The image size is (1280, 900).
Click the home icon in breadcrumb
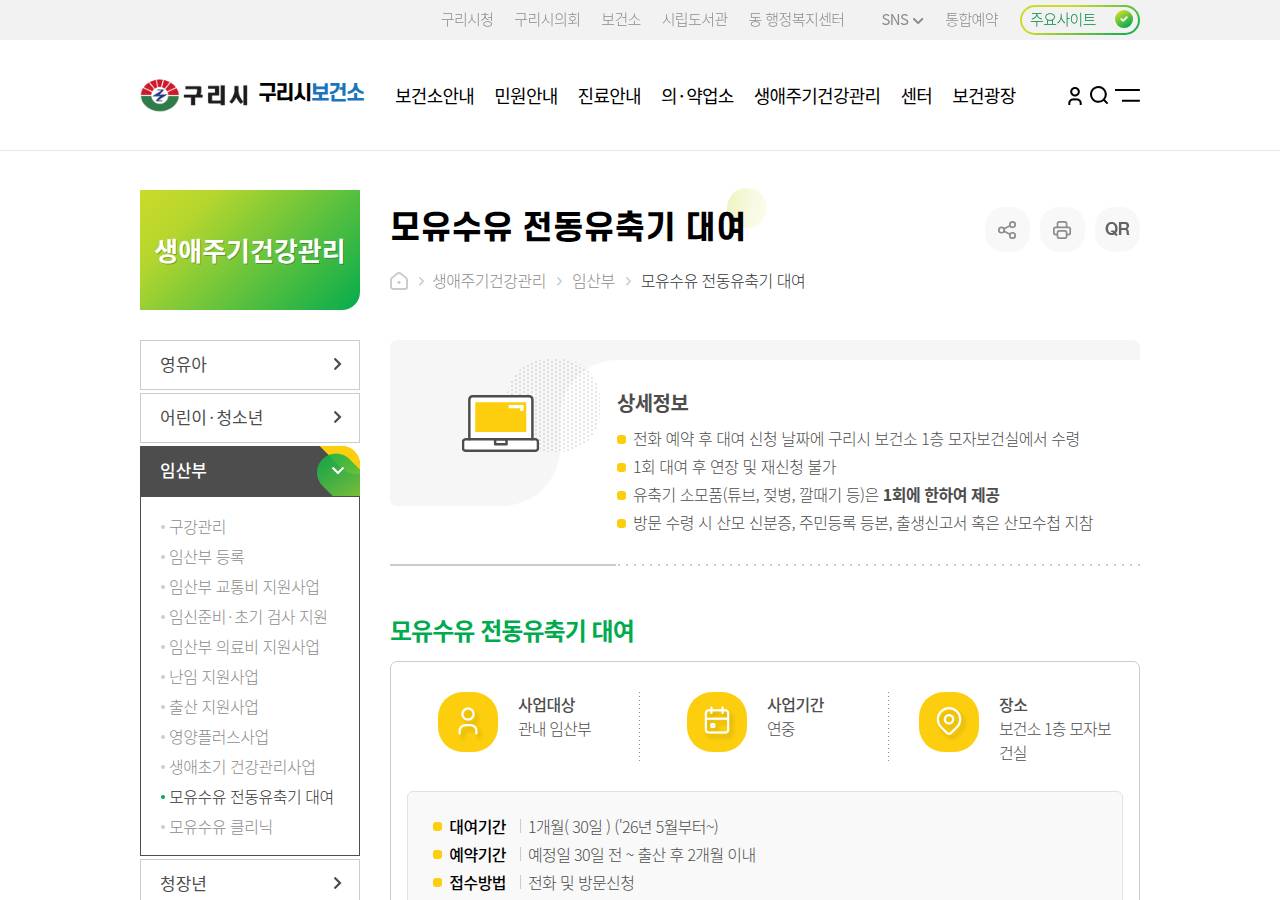coord(399,281)
